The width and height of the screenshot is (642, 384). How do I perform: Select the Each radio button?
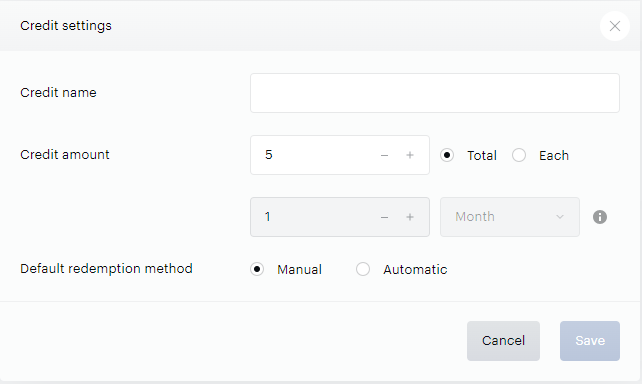pyautogui.click(x=519, y=155)
